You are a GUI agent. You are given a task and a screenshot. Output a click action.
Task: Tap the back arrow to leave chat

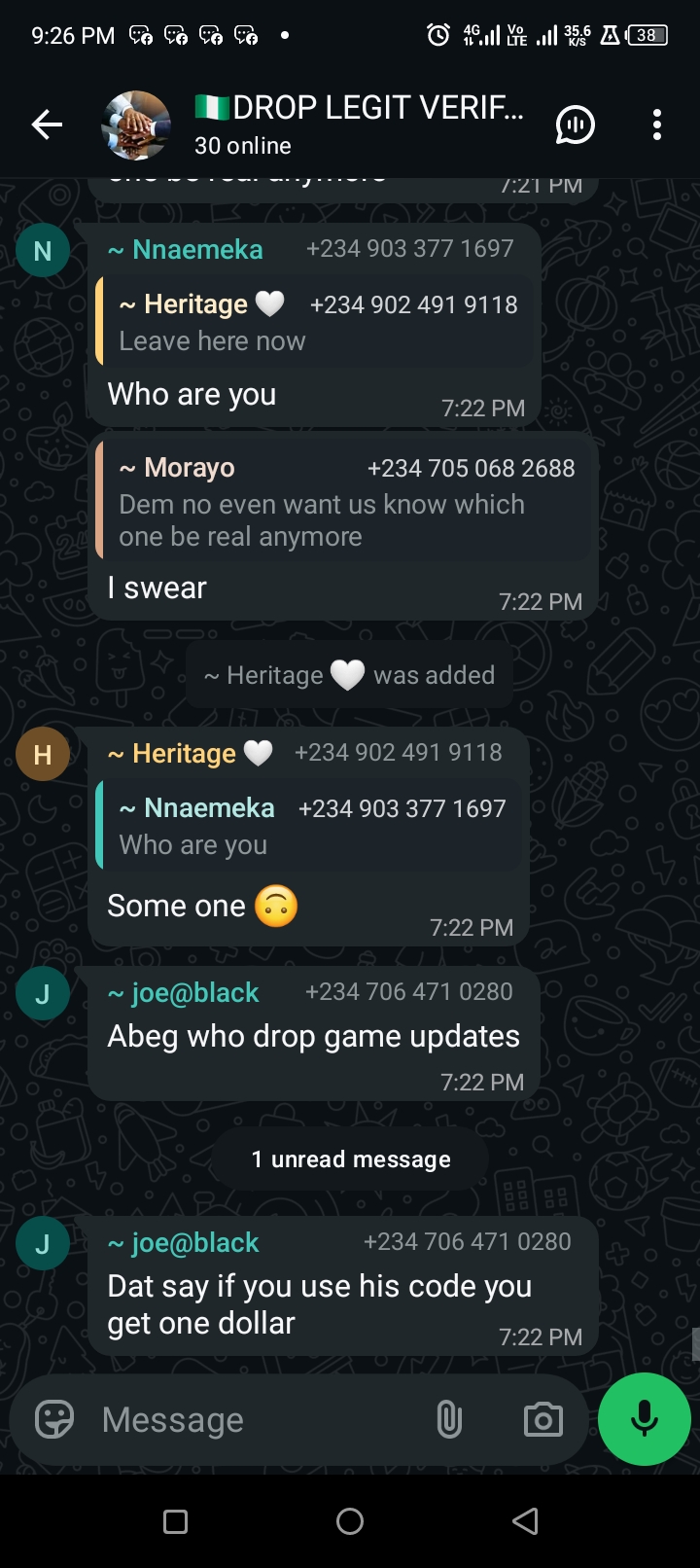pyautogui.click(x=47, y=125)
